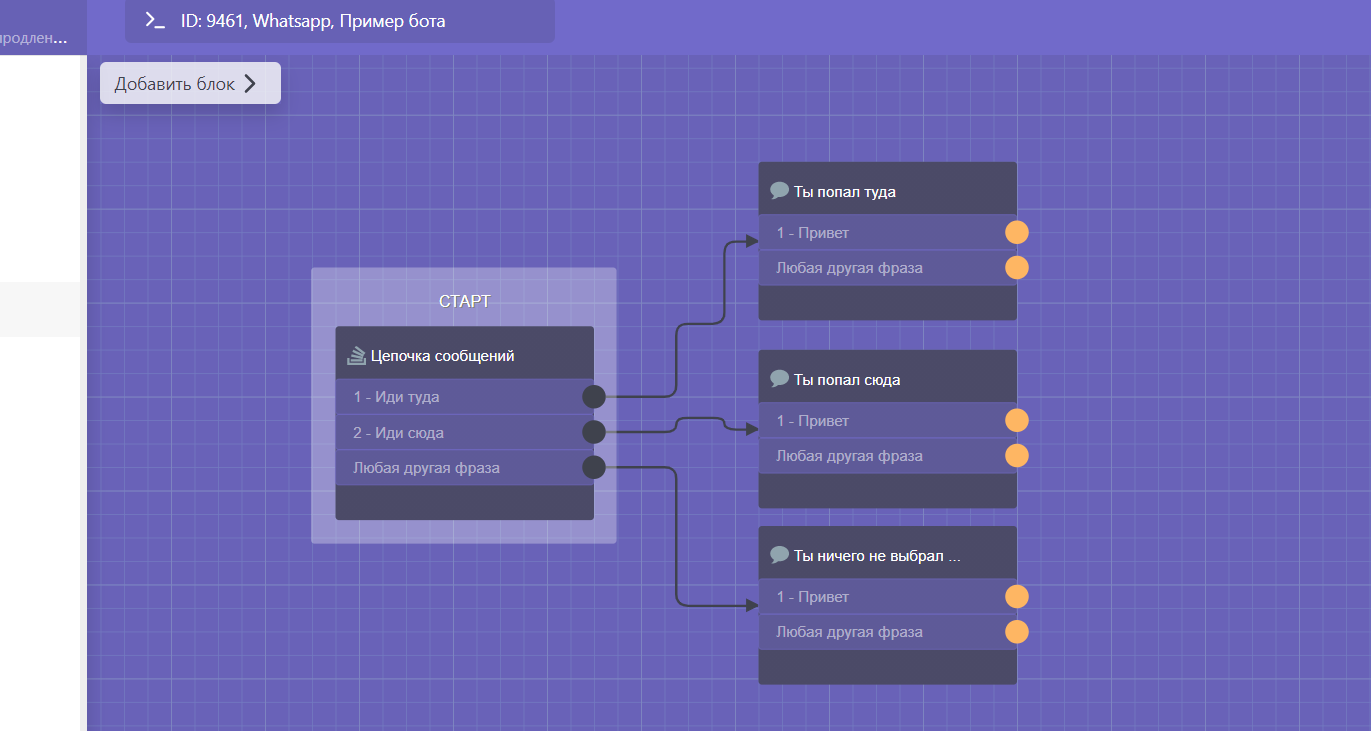This screenshot has width=1371, height=731.
Task: Click the СТАРТ label of the start group
Action: 465,301
